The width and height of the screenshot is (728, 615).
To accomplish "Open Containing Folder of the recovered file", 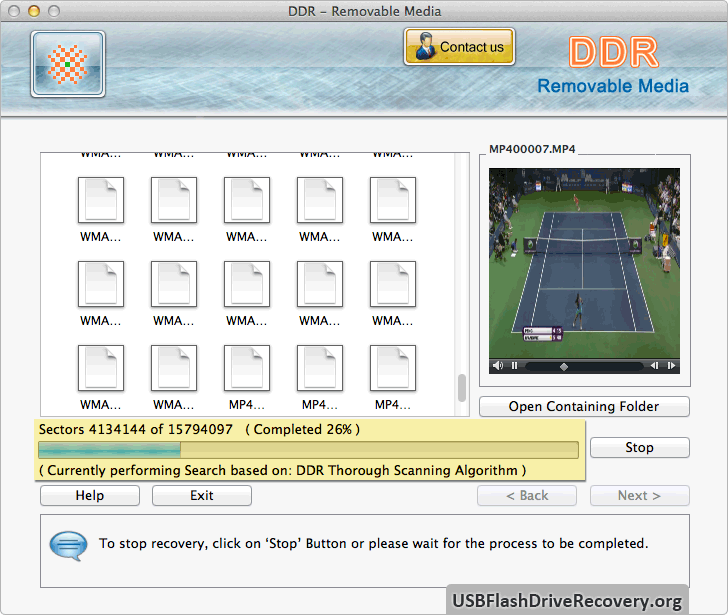I will pyautogui.click(x=584, y=407).
